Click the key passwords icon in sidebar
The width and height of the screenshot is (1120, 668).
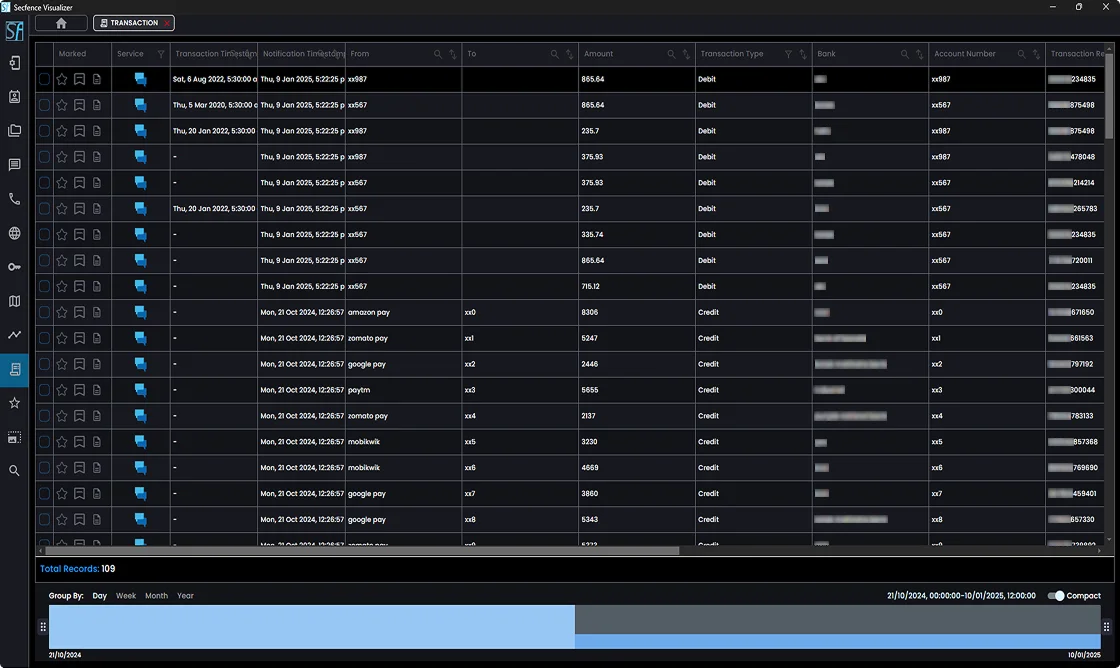click(x=14, y=267)
